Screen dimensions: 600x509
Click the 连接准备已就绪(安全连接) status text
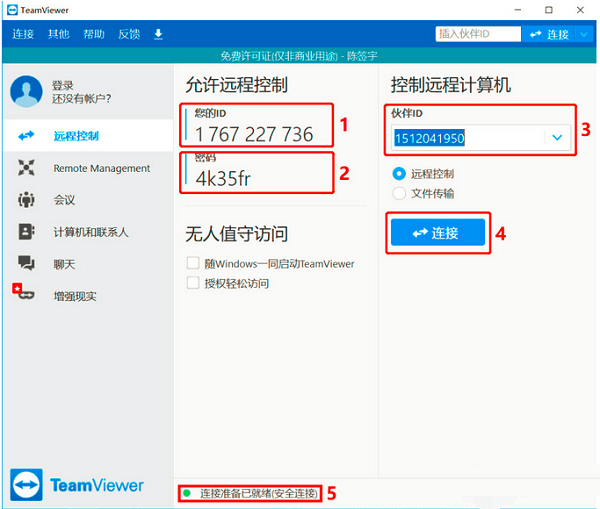259,493
